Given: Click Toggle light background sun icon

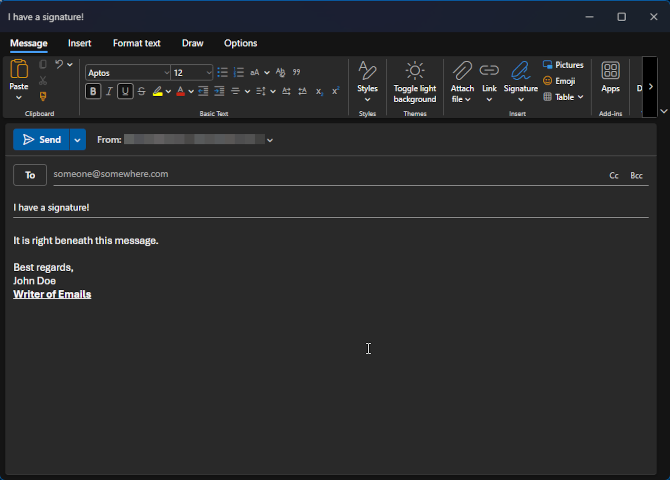Looking at the screenshot, I should click(x=414, y=71).
